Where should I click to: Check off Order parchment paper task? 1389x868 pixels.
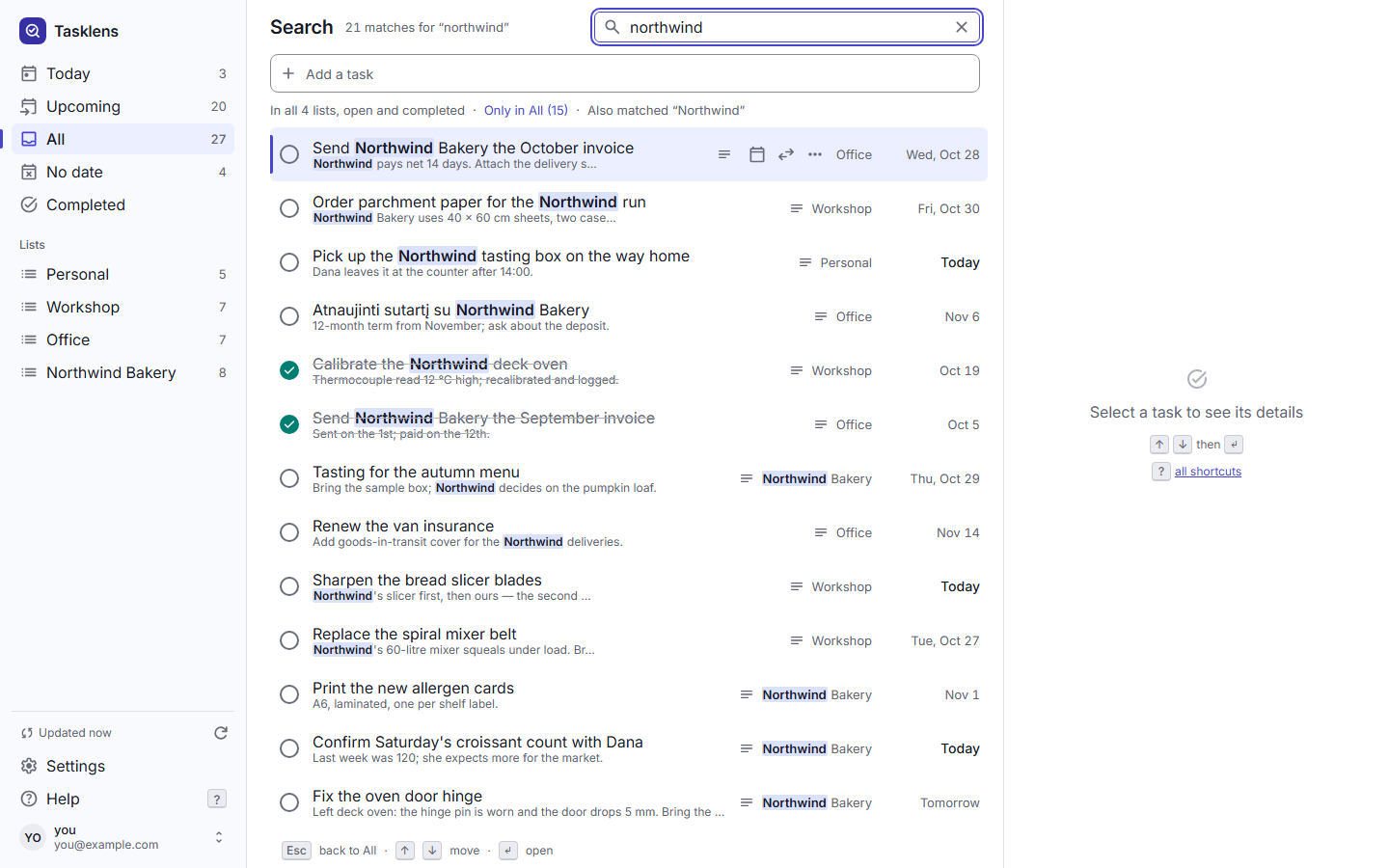coord(289,208)
